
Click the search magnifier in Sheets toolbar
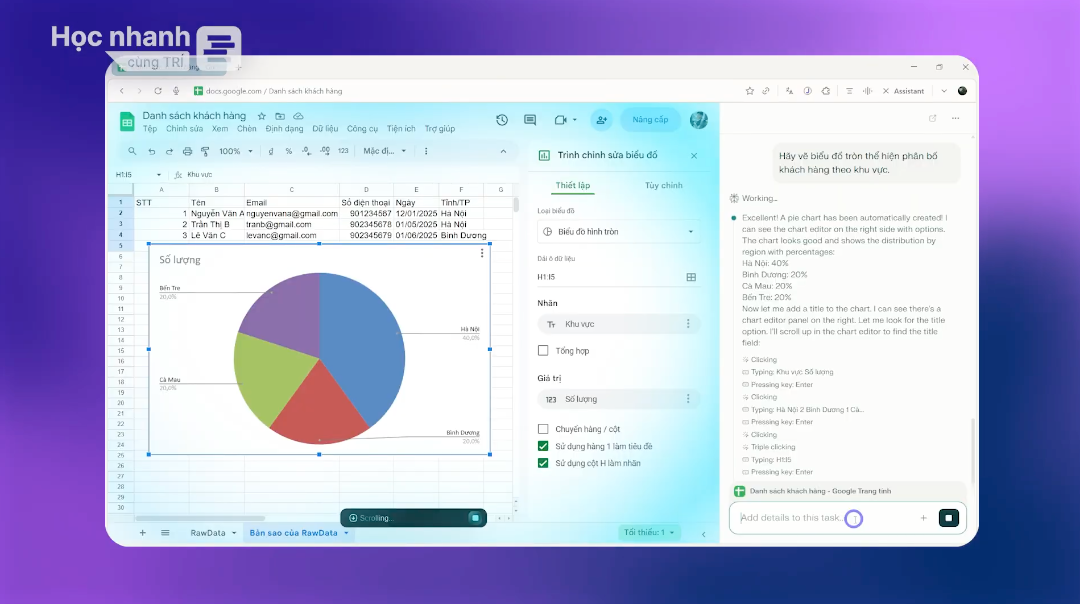pos(132,151)
